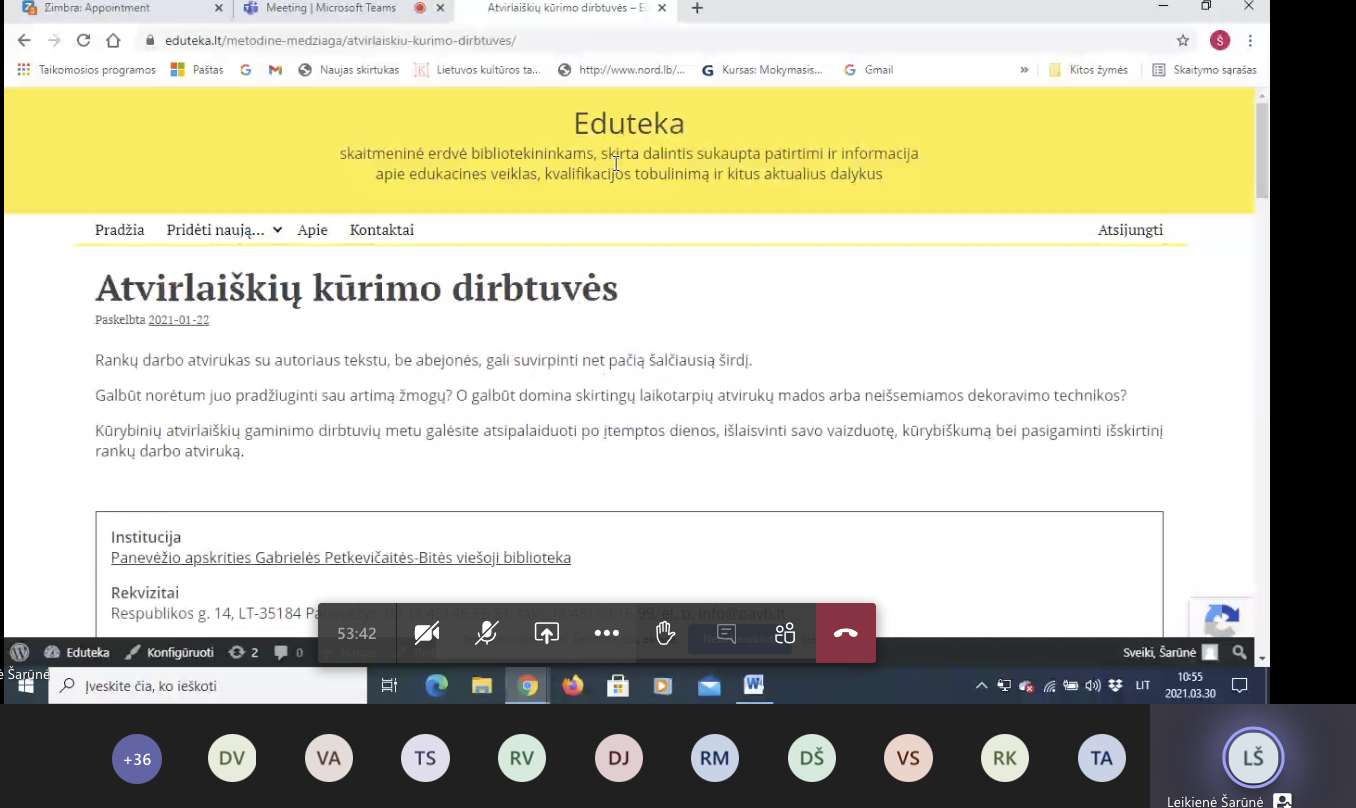The image size is (1356, 808).
Task: Open Kursas: Mokymasis bookmark
Action: click(763, 70)
